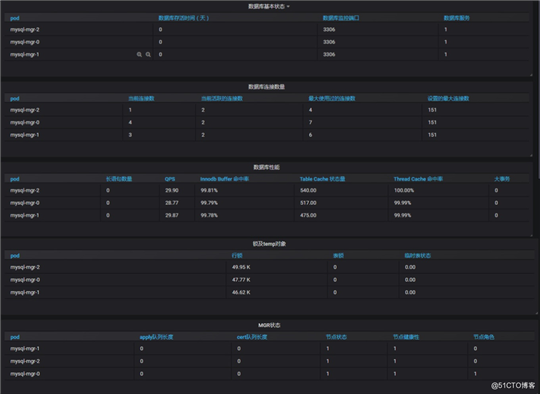Open the MGR状态 panel title menu
The height and width of the screenshot is (394, 540).
pos(269,325)
